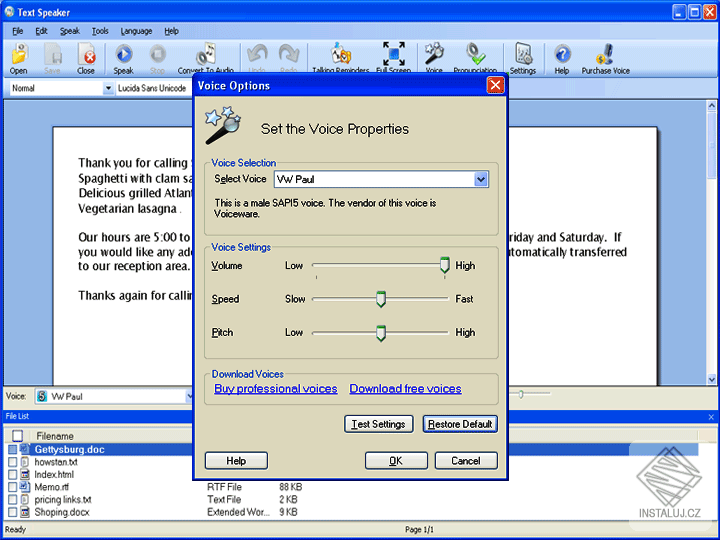This screenshot has height=540, width=720.
Task: Click the Speed slider thumb
Action: pos(381,299)
